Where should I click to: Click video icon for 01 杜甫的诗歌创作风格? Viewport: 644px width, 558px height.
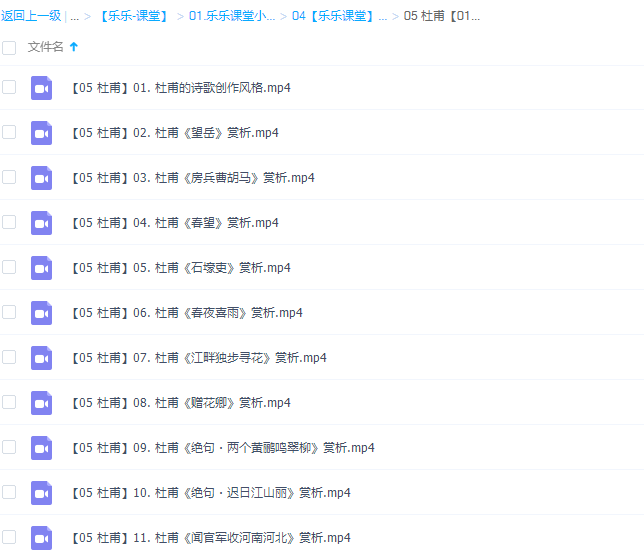41,88
